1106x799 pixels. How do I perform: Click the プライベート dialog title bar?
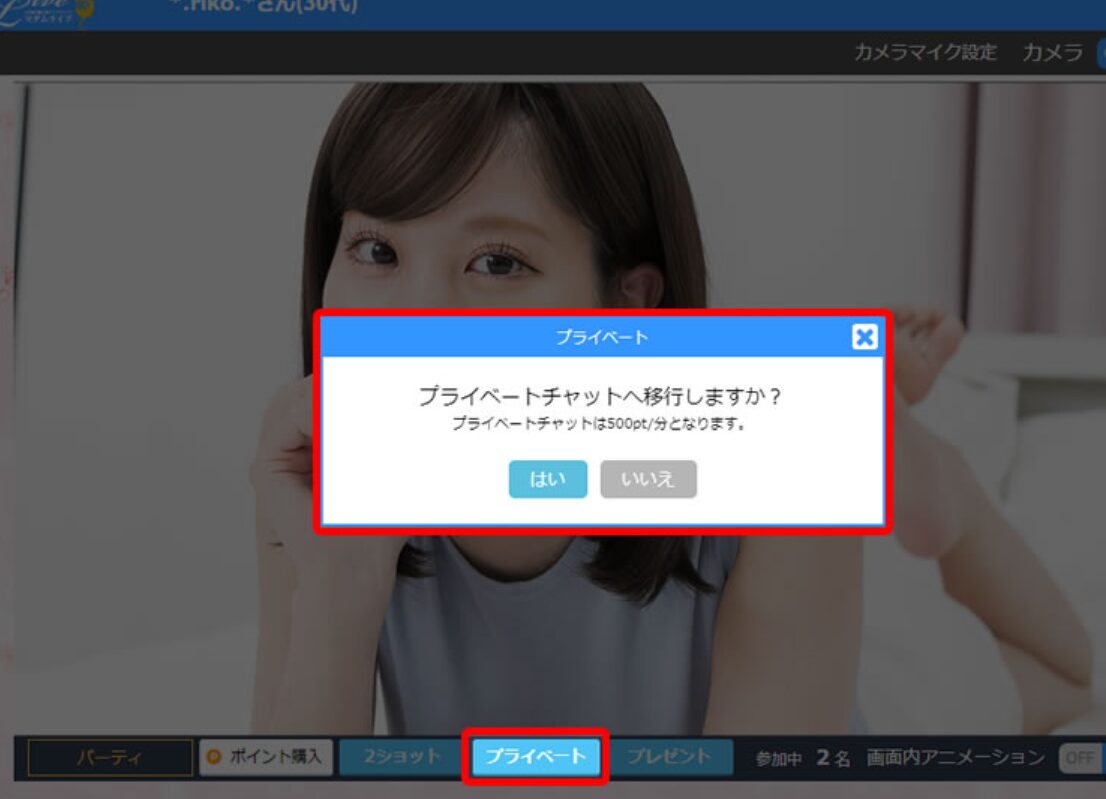[x=600, y=337]
